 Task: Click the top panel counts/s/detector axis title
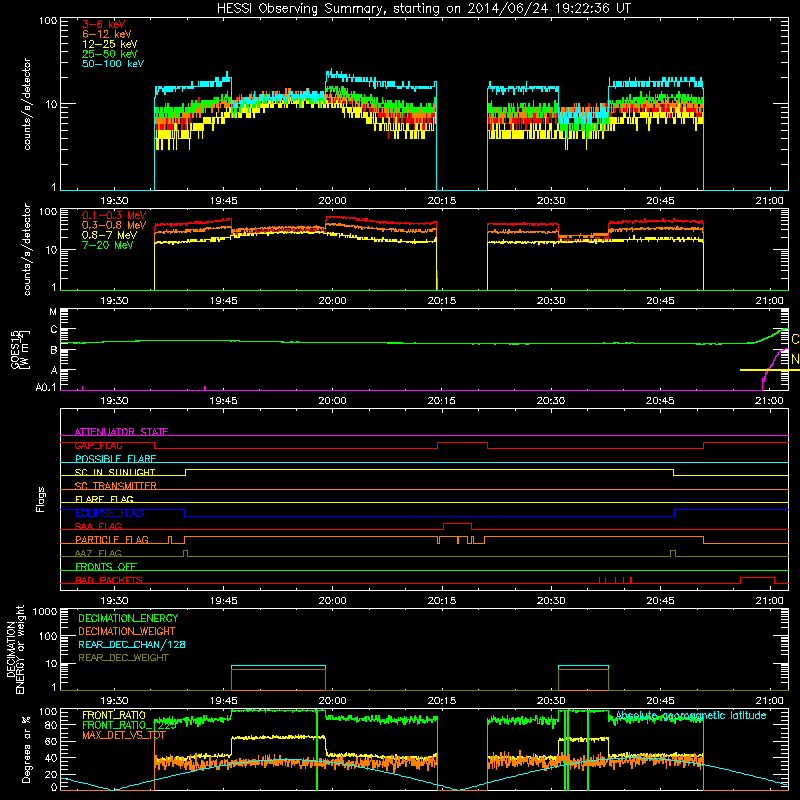click(27, 104)
